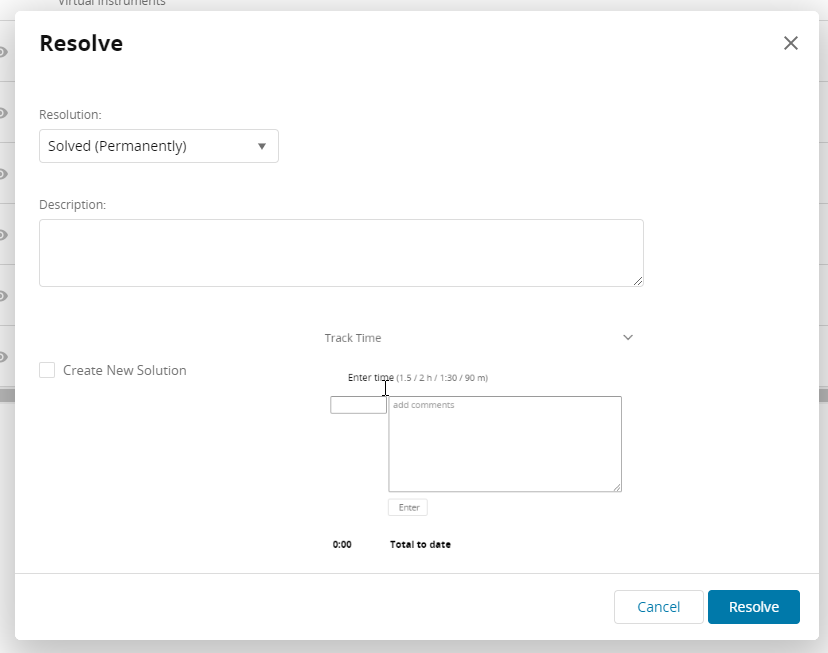
Task: Click the Create New Solution label
Action: click(x=125, y=370)
